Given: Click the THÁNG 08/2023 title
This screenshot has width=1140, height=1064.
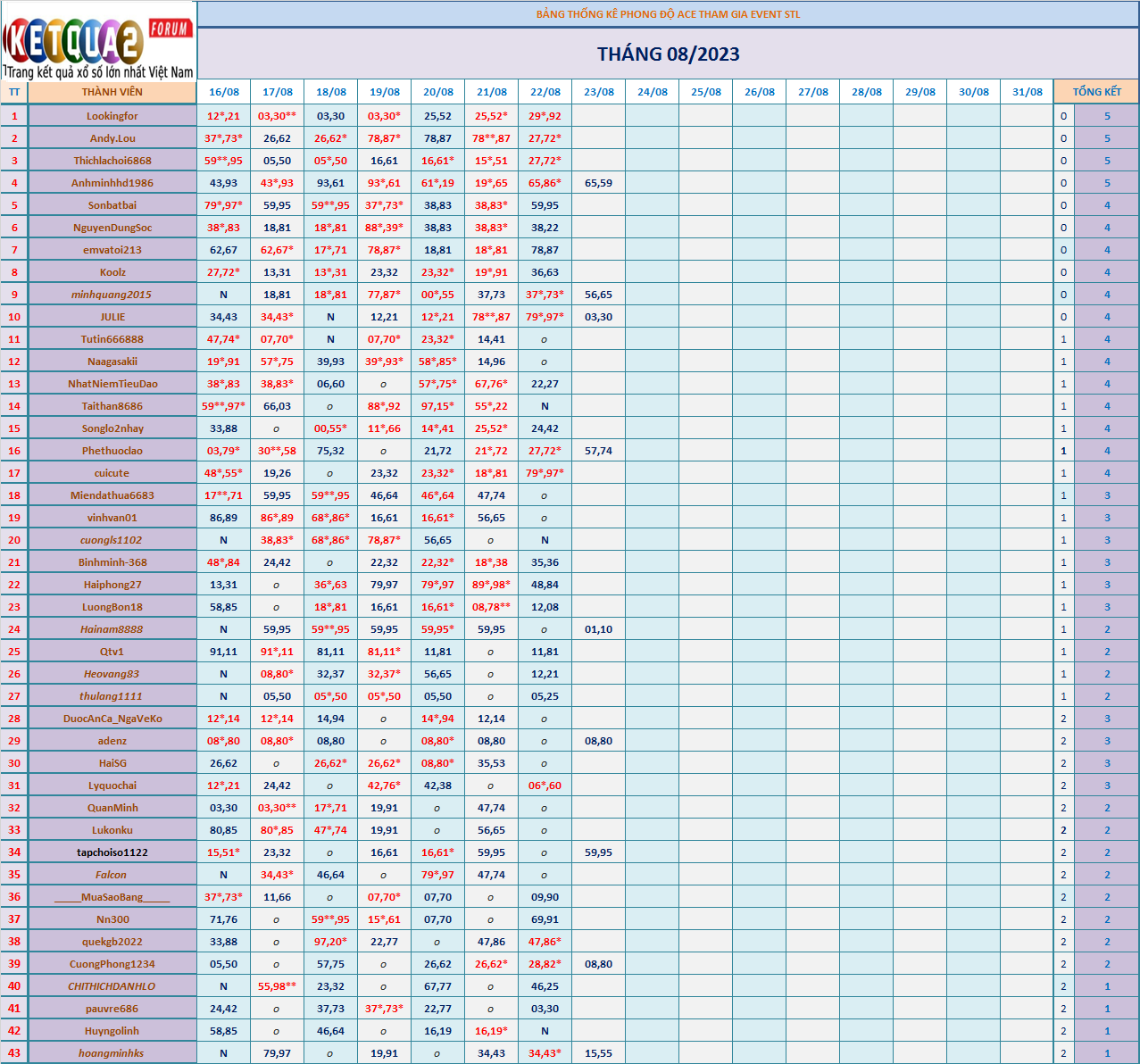Looking at the screenshot, I should (x=668, y=54).
